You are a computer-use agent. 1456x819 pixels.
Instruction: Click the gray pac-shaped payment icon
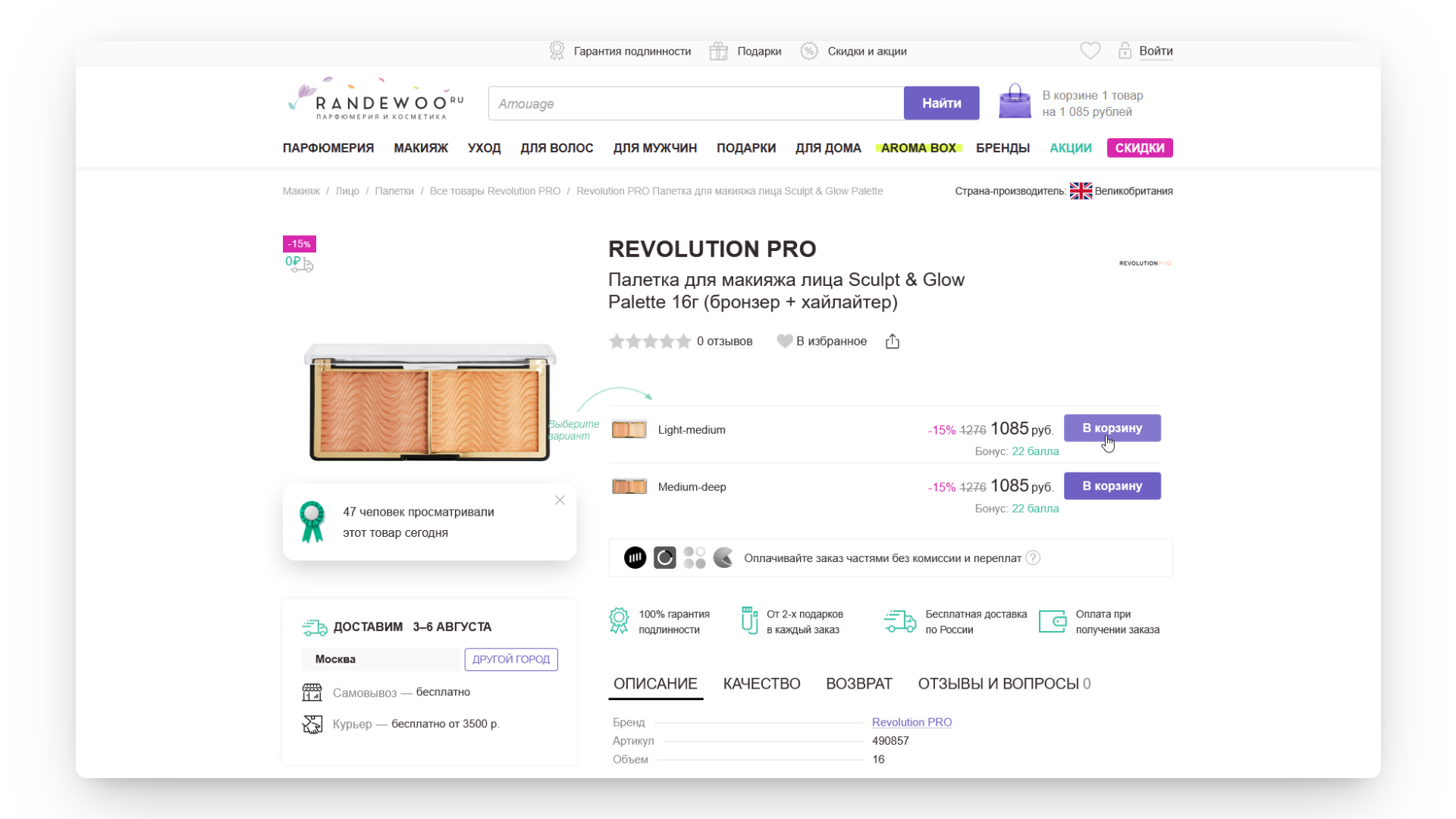pos(723,558)
